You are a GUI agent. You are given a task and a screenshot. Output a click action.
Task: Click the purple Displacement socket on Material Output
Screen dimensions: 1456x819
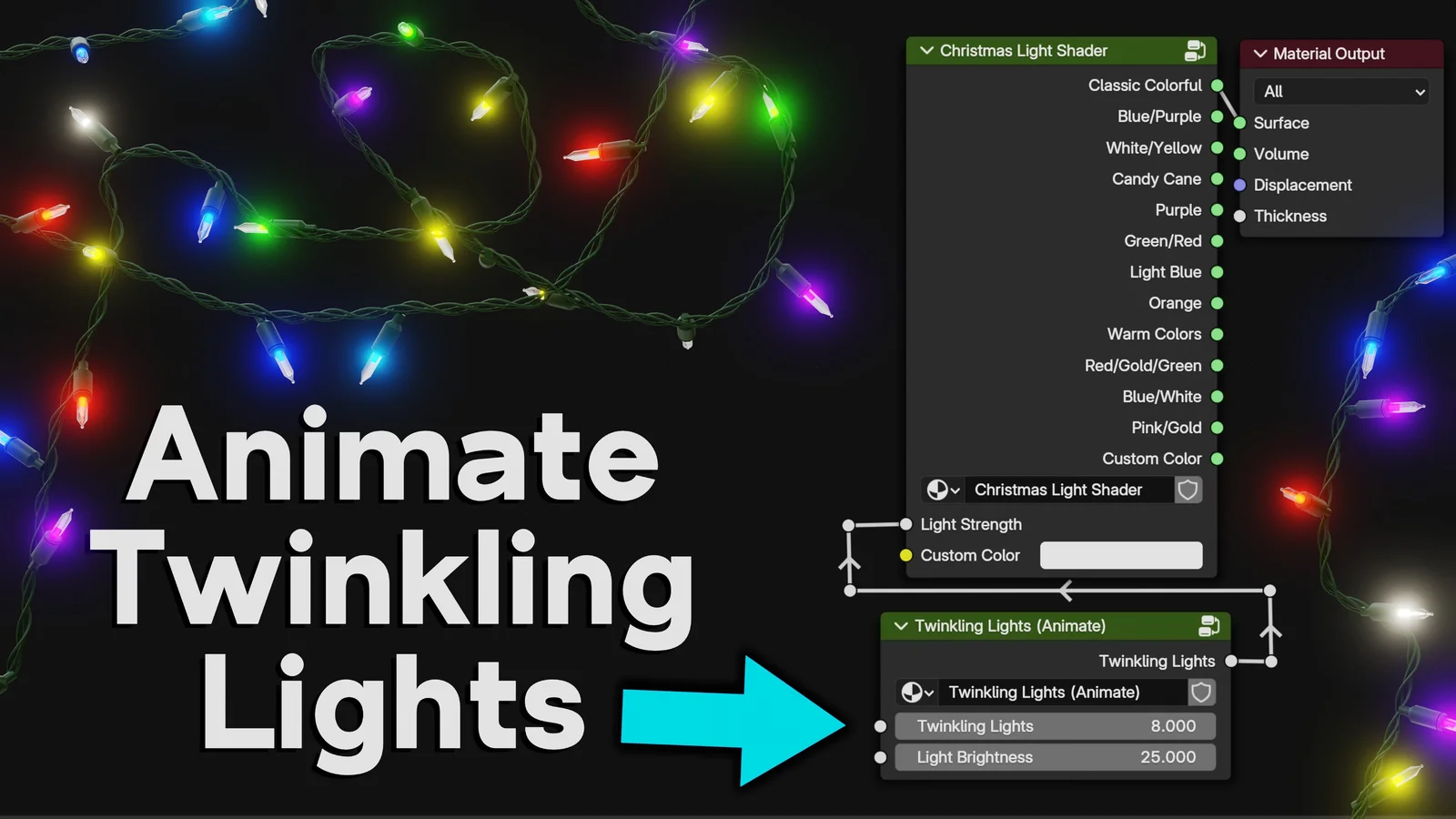coord(1239,185)
